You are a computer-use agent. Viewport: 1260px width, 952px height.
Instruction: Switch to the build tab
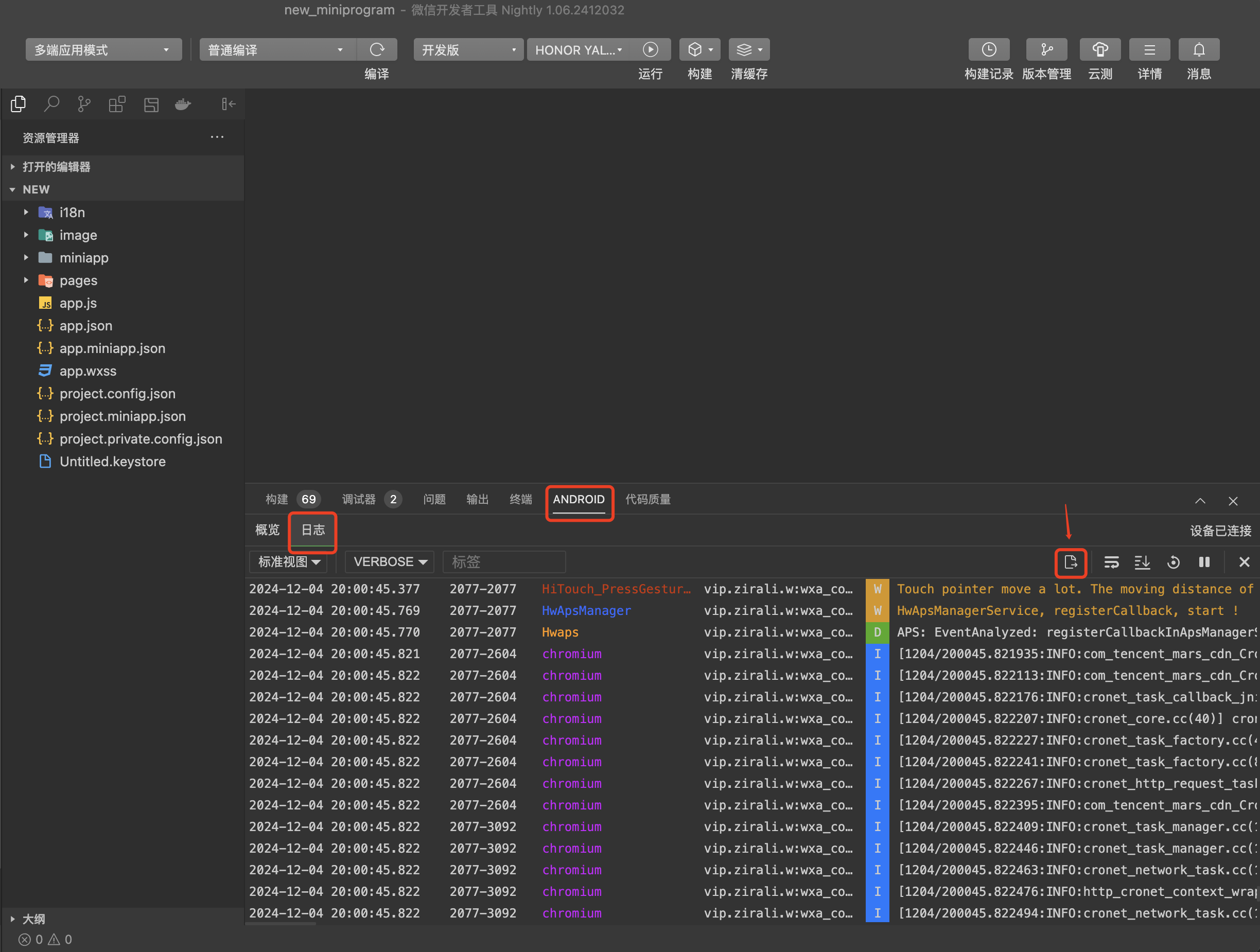[x=292, y=499]
